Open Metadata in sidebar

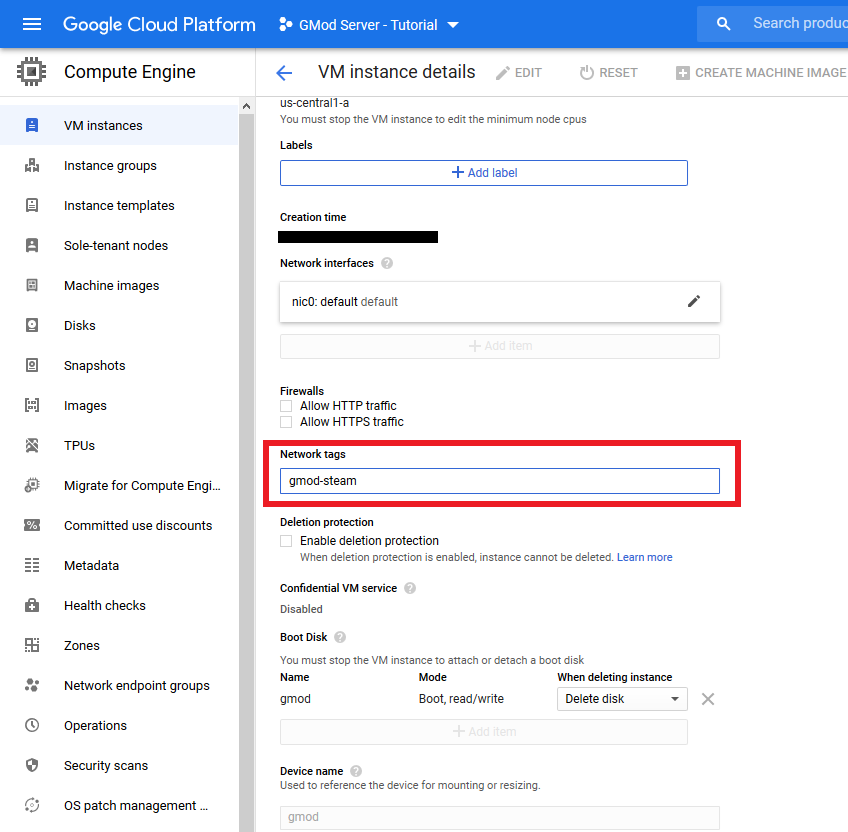pos(119,566)
